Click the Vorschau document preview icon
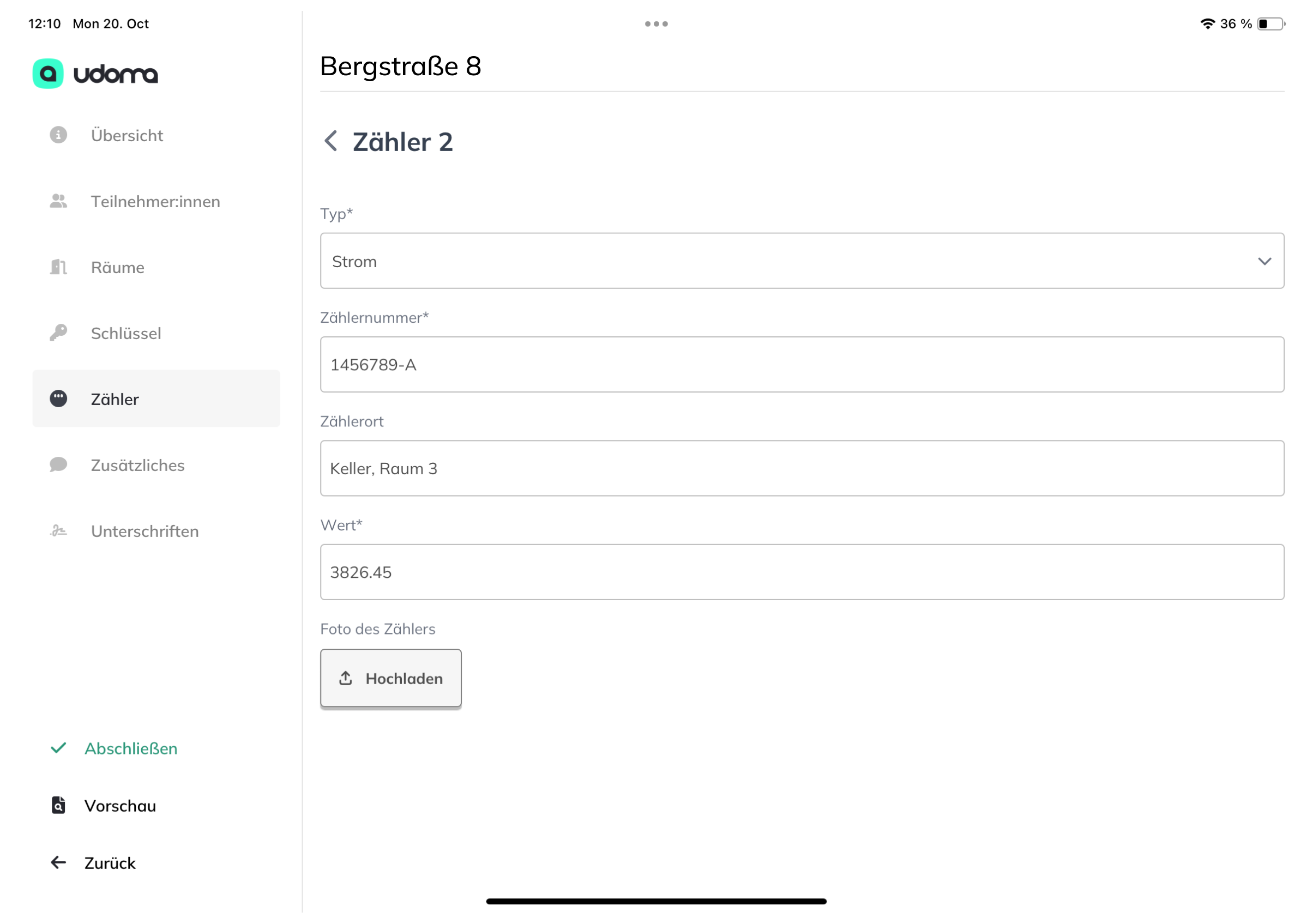1313x924 pixels. point(58,805)
